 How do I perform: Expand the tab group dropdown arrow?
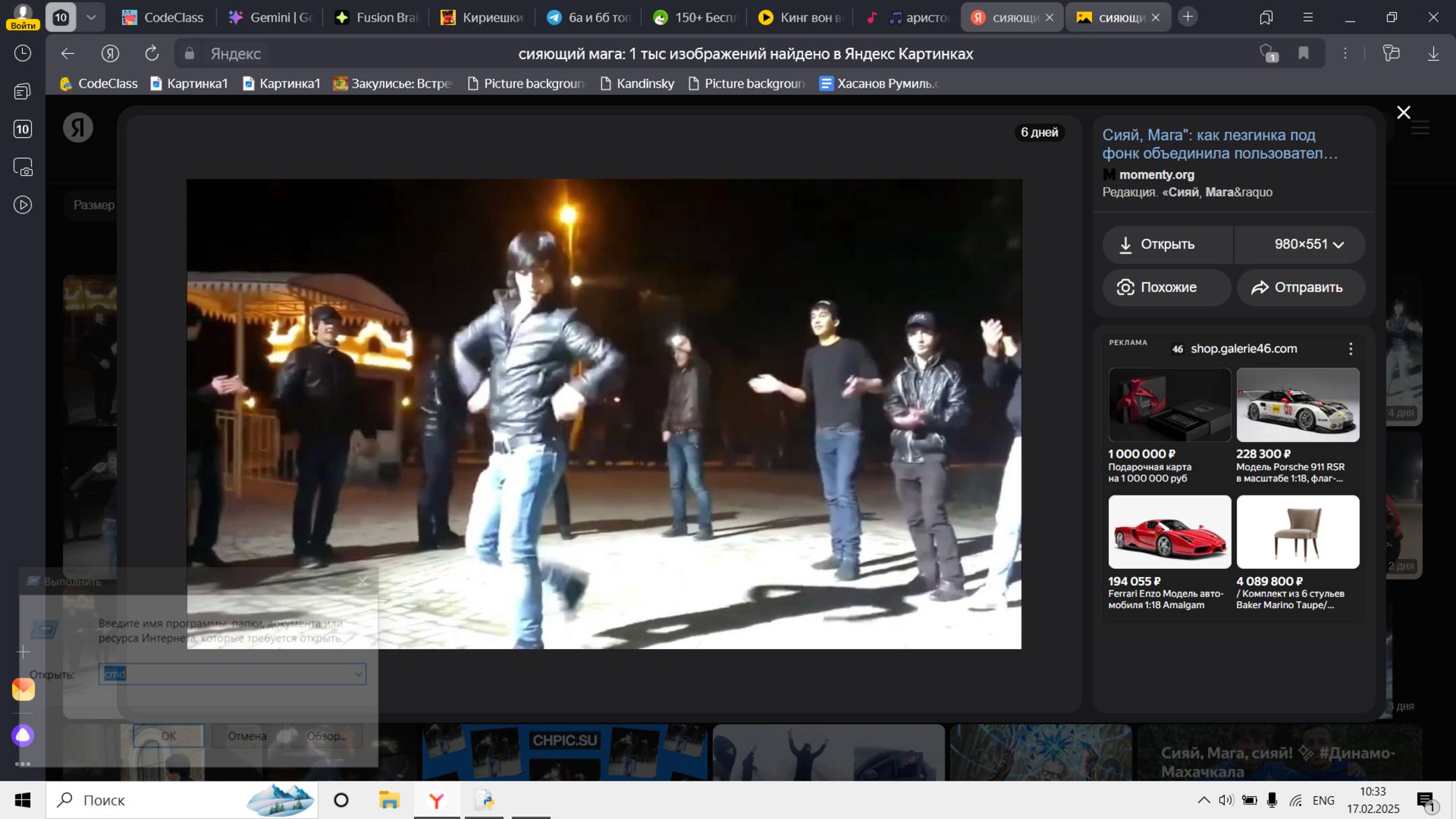pos(91,17)
